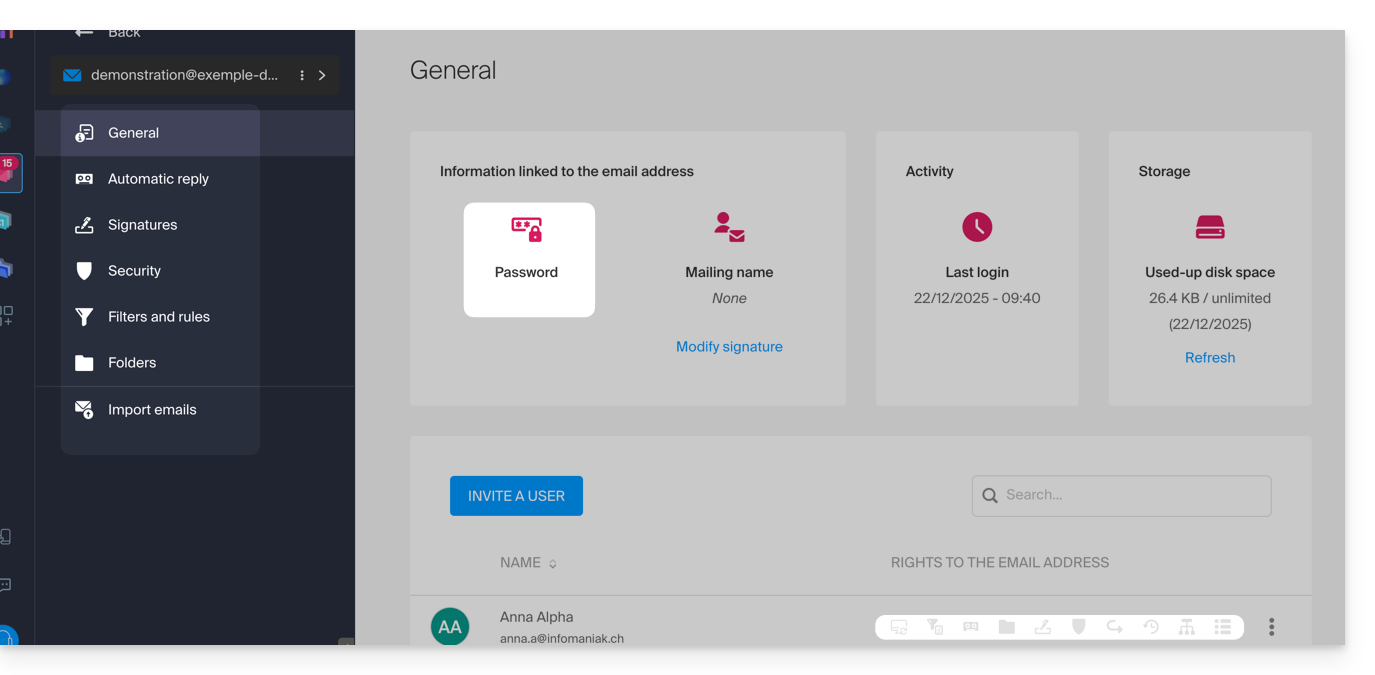Open the three-dot menu beside demonstration email address

point(302,75)
